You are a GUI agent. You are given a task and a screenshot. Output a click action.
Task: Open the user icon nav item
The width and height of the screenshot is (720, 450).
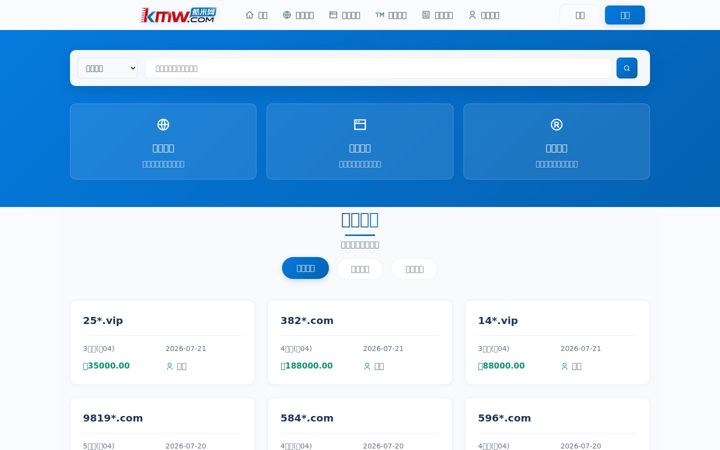[484, 15]
